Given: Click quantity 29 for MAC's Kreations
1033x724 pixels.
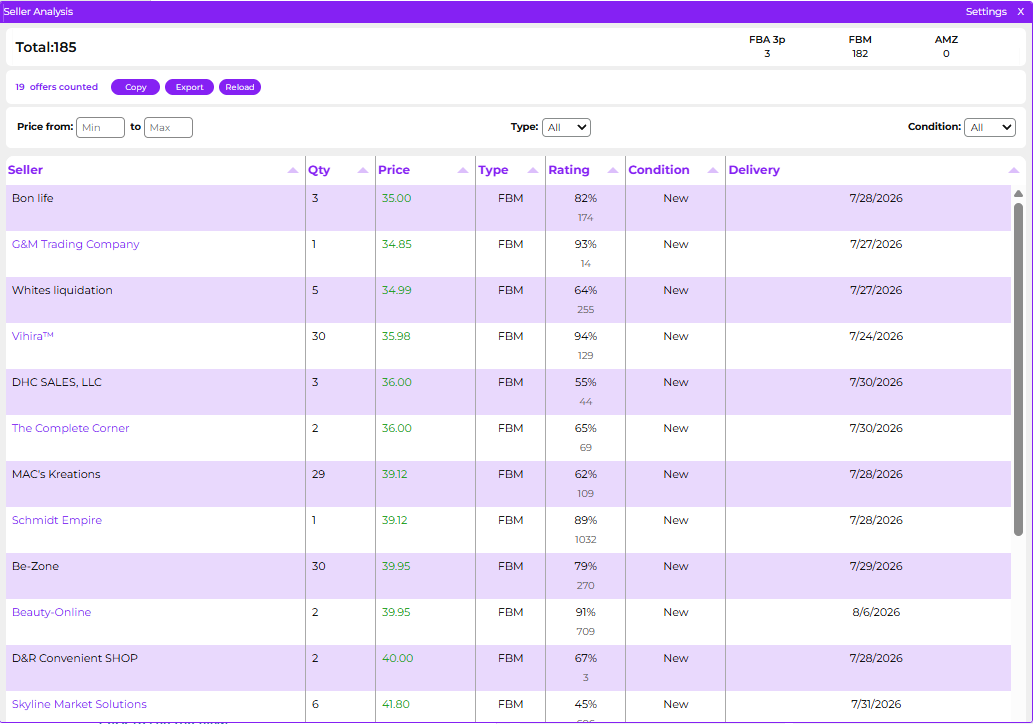Looking at the screenshot, I should (318, 474).
